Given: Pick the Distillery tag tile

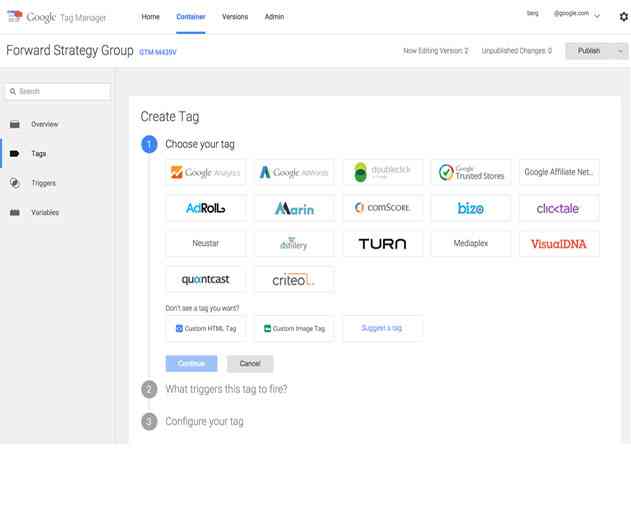Looking at the screenshot, I should coord(294,243).
